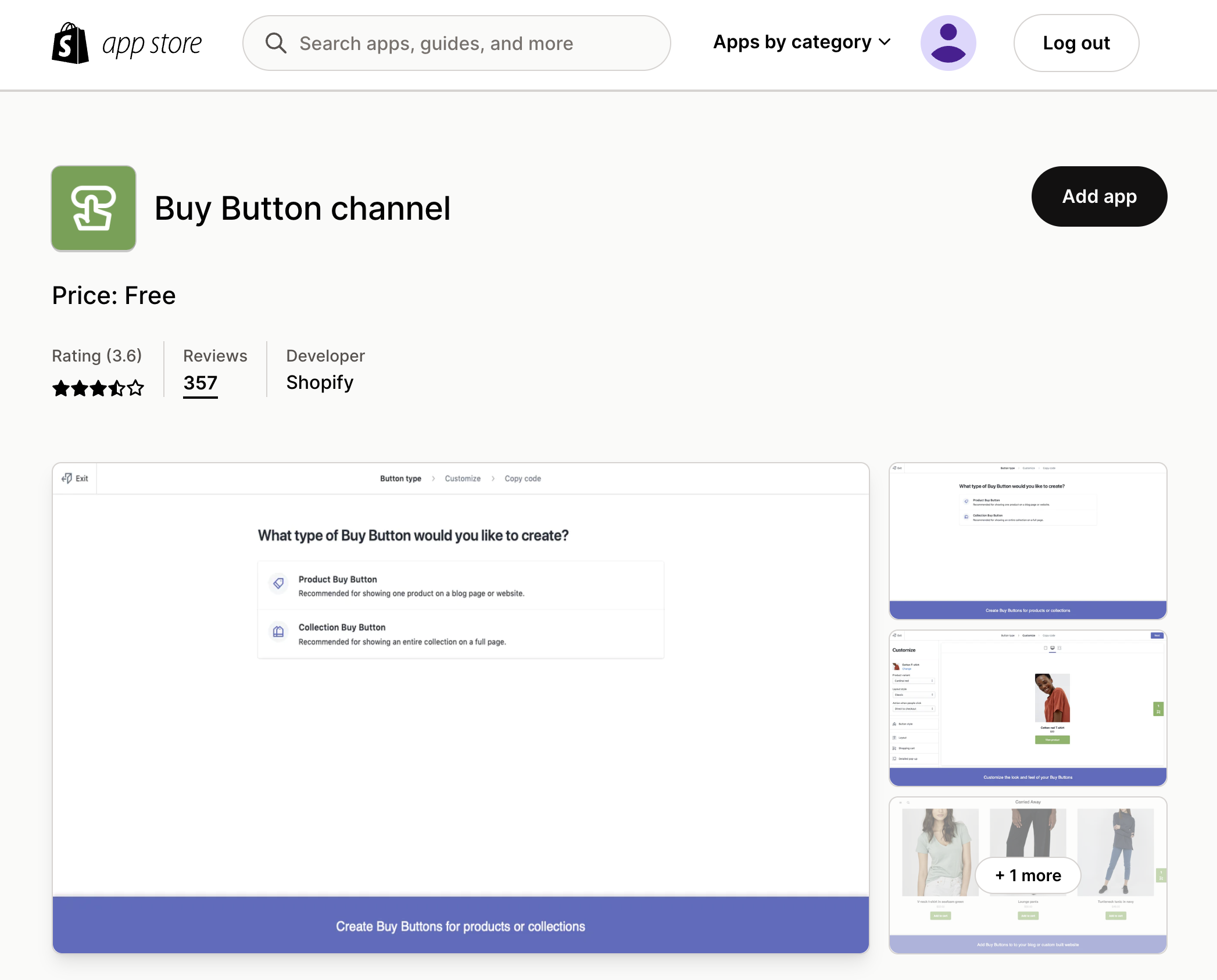The image size is (1217, 980).
Task: Click the Add app button
Action: [x=1098, y=196]
